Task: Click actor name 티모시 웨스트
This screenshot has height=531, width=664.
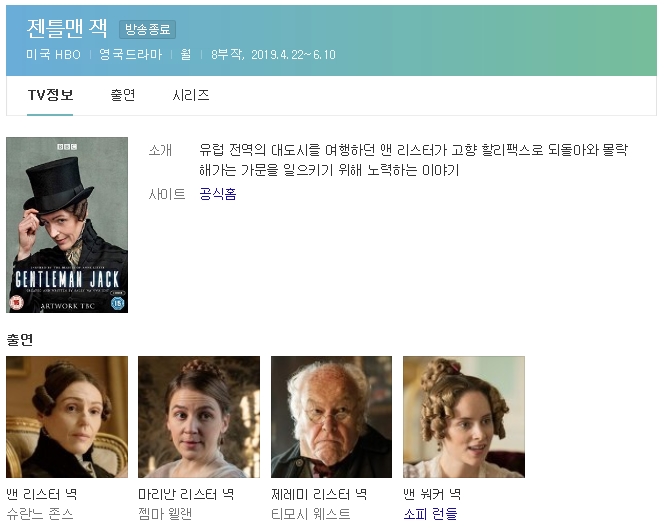Action: pyautogui.click(x=311, y=514)
